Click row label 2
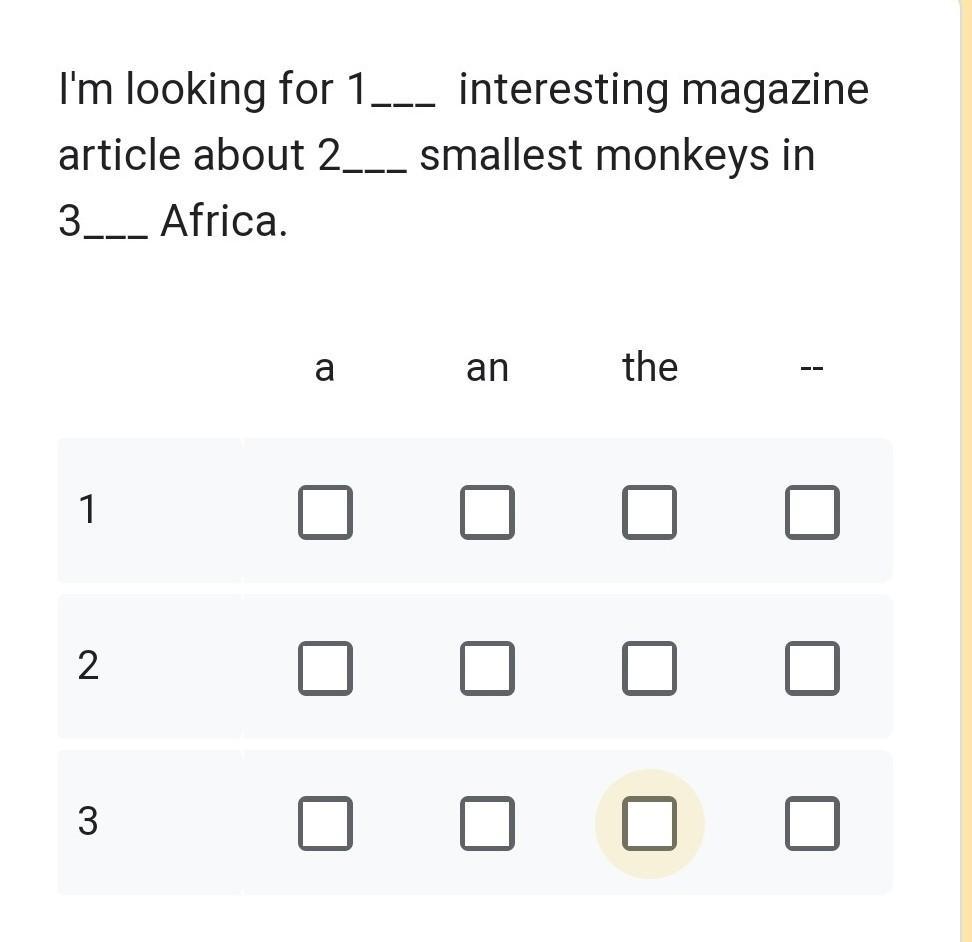972x942 pixels. point(88,666)
